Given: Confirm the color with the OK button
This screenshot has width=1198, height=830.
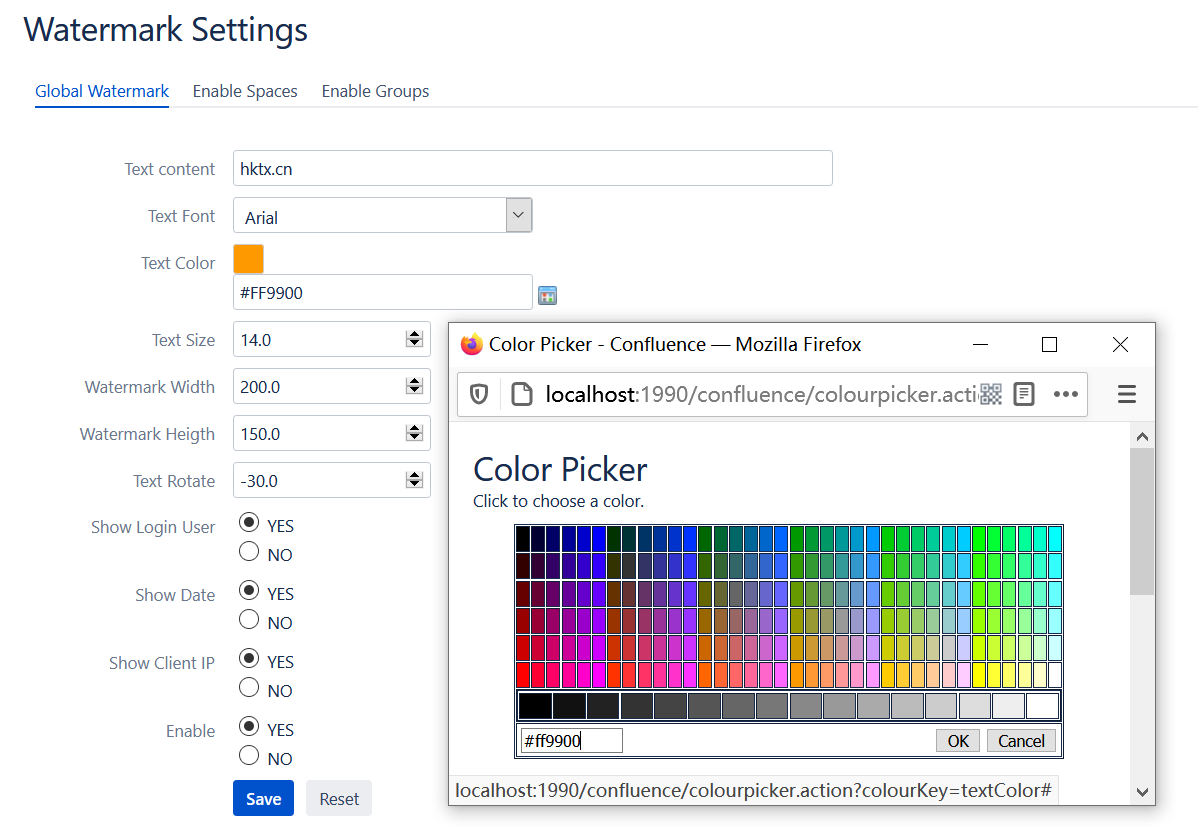Looking at the screenshot, I should click(x=958, y=741).
